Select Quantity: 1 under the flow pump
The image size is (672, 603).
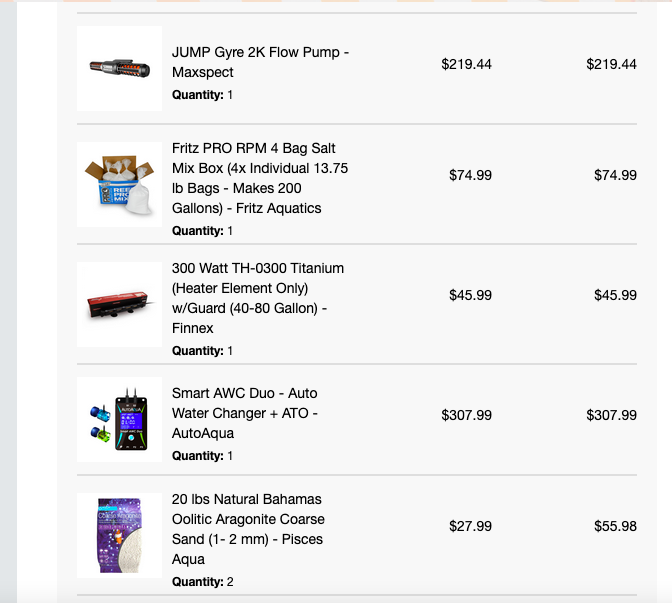(x=202, y=95)
